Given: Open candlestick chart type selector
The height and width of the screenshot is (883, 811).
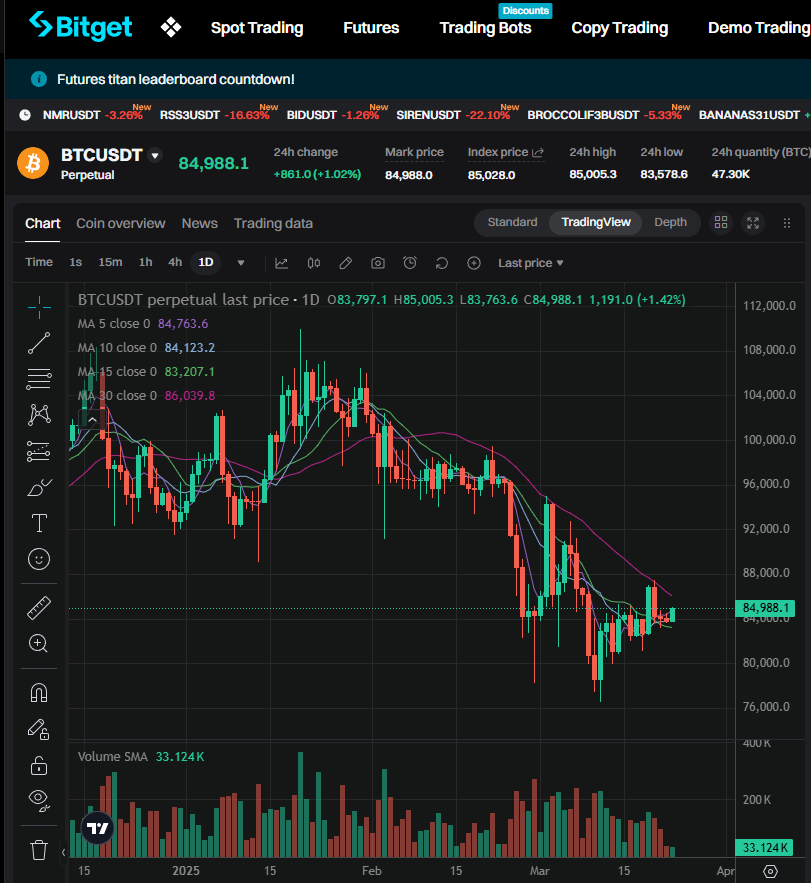Looking at the screenshot, I should pos(314,263).
